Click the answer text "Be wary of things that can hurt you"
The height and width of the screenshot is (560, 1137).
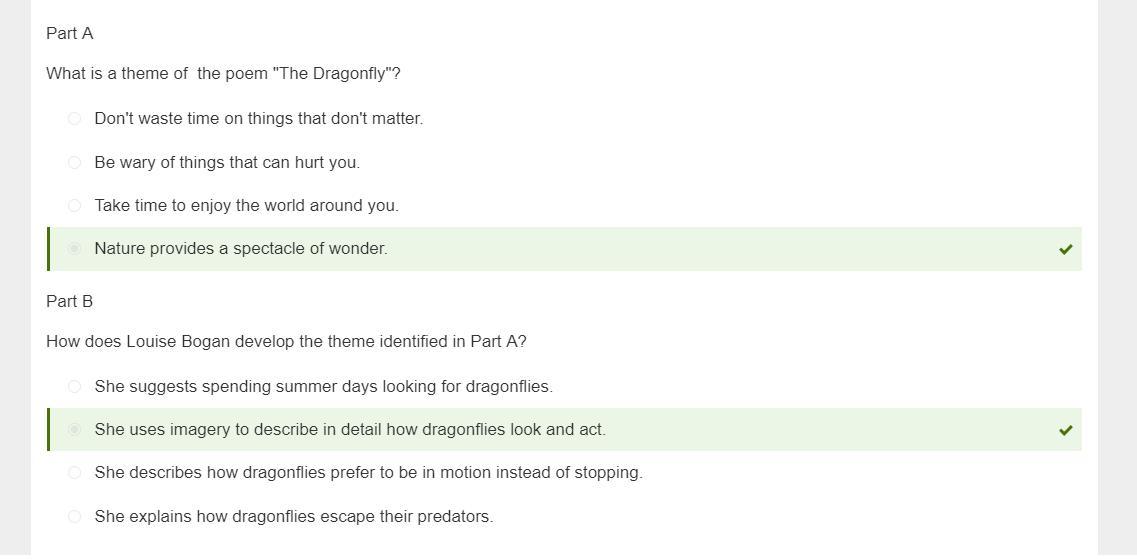(227, 162)
